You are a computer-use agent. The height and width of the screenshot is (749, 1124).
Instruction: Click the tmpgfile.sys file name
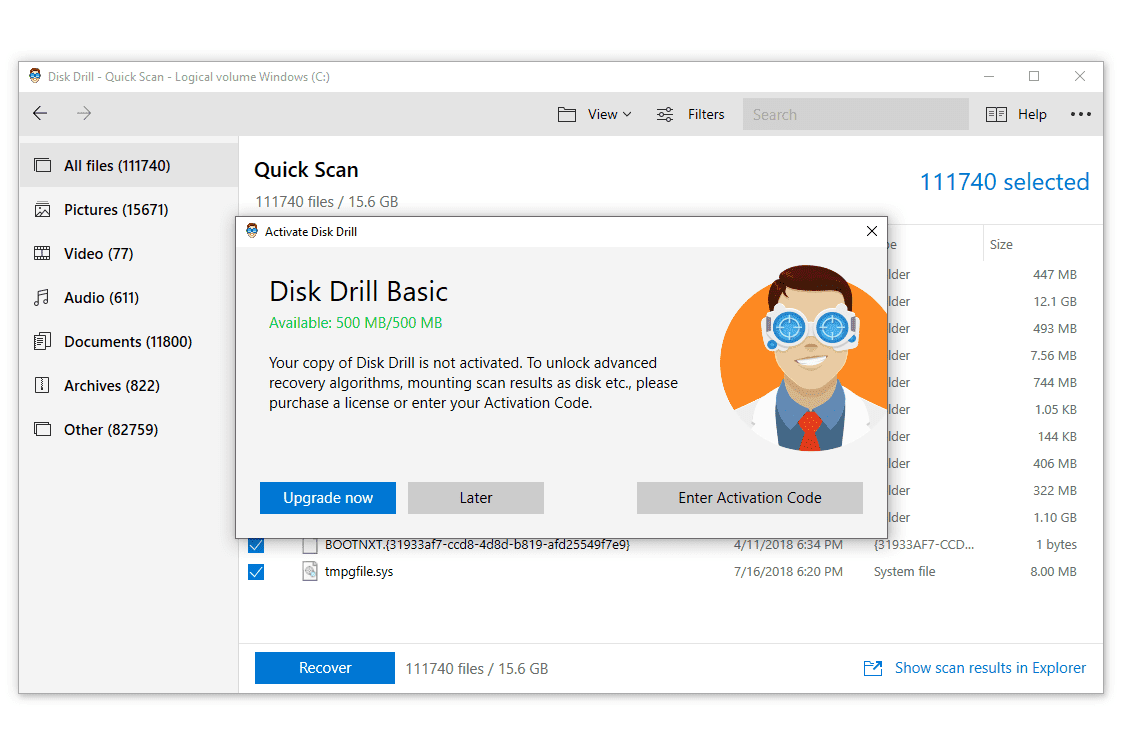[359, 571]
